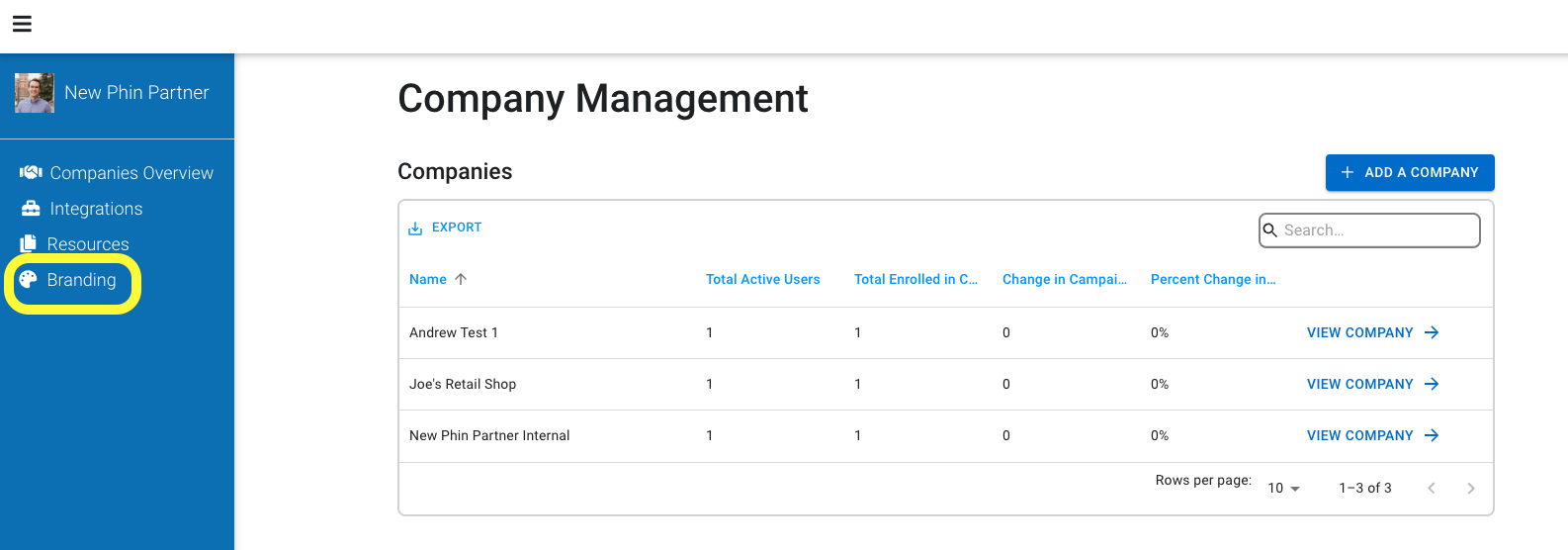Click the Export download icon
This screenshot has width=1568, height=550.
coord(415,228)
